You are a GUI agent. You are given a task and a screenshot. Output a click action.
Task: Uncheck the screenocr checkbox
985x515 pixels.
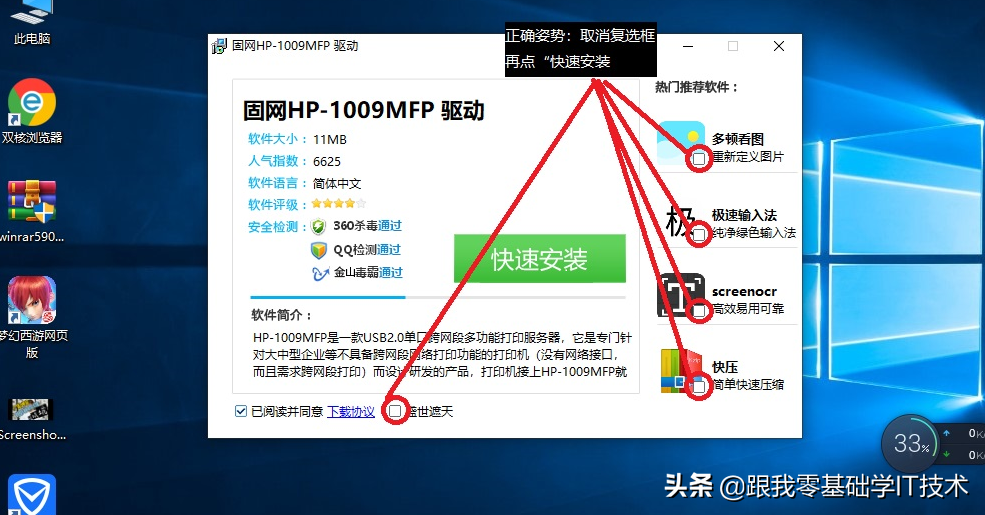point(699,311)
